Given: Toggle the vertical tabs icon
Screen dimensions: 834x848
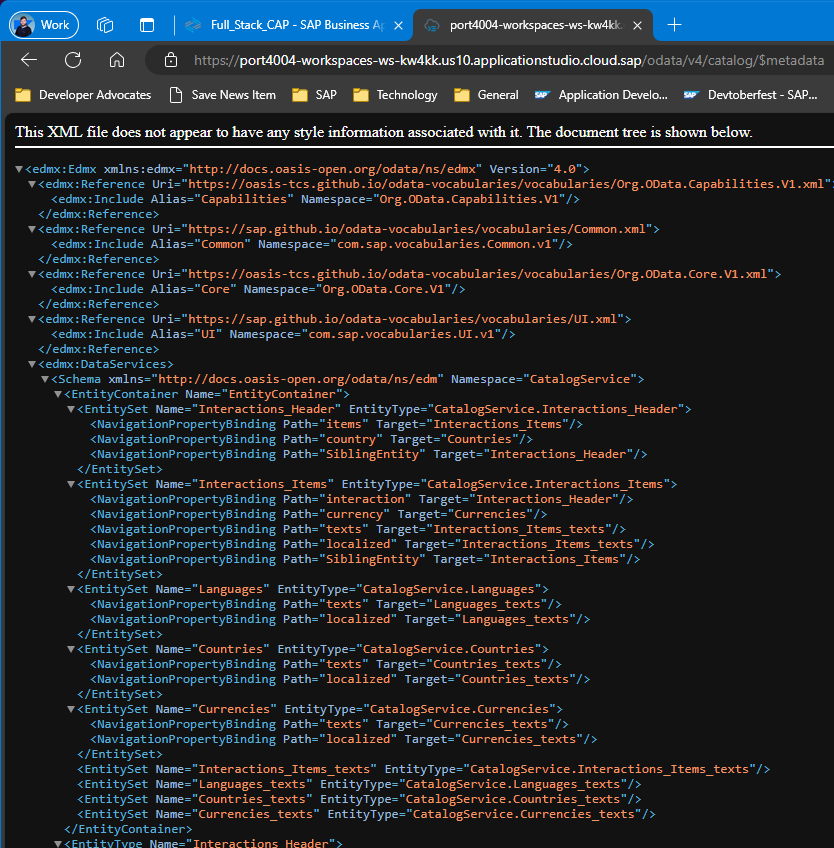Looking at the screenshot, I should click(x=147, y=25).
